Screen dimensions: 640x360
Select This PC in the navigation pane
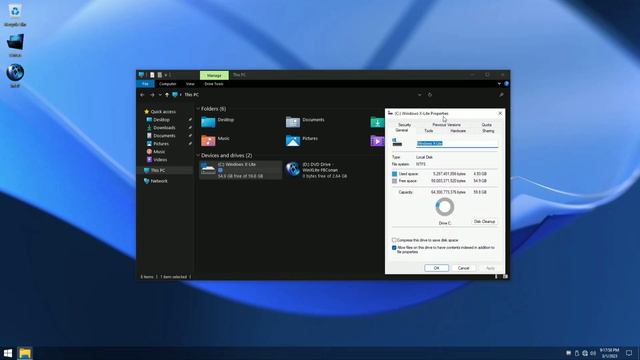(158, 170)
